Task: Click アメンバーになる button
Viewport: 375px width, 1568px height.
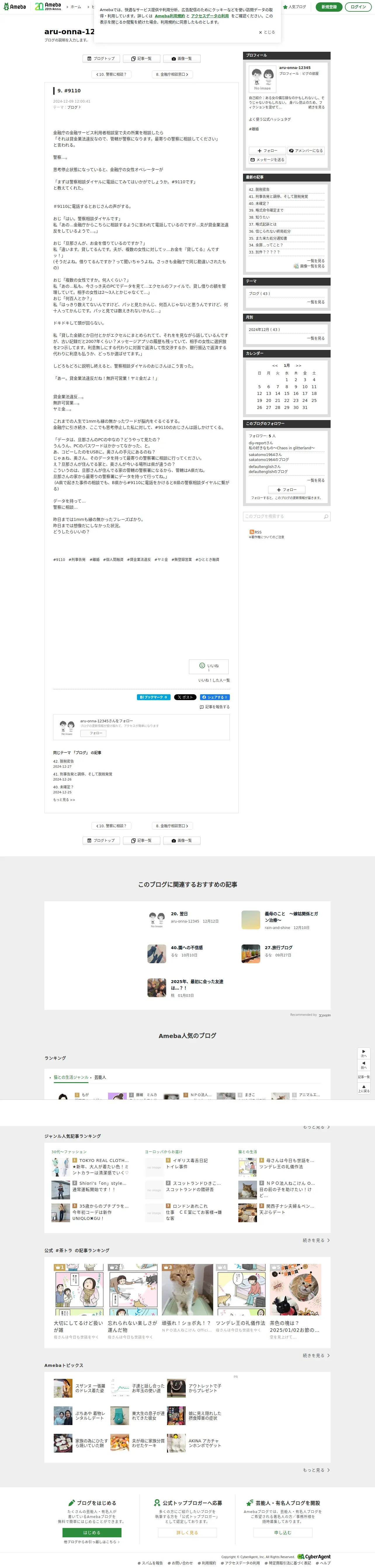Action: [306, 150]
